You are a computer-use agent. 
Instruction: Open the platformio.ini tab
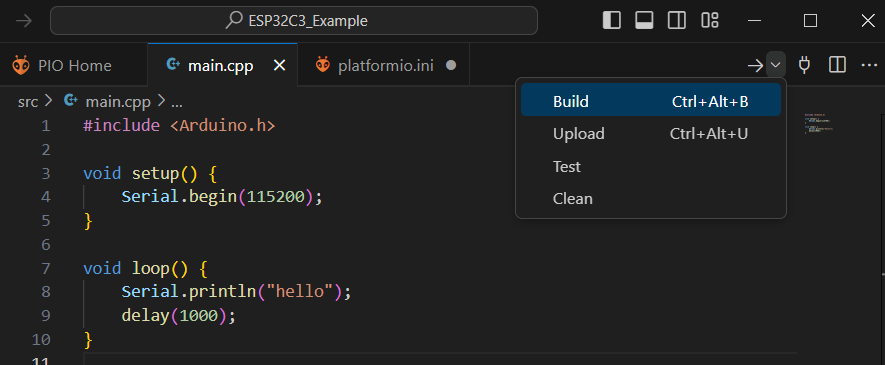click(x=385, y=65)
